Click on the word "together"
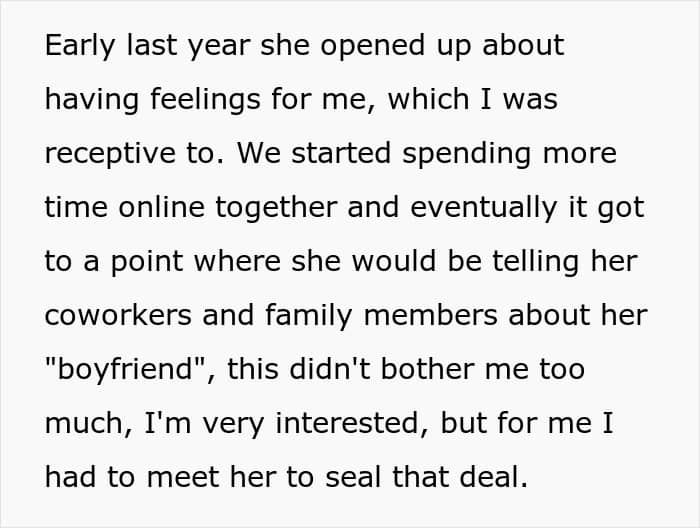The image size is (700, 528). tap(276, 208)
